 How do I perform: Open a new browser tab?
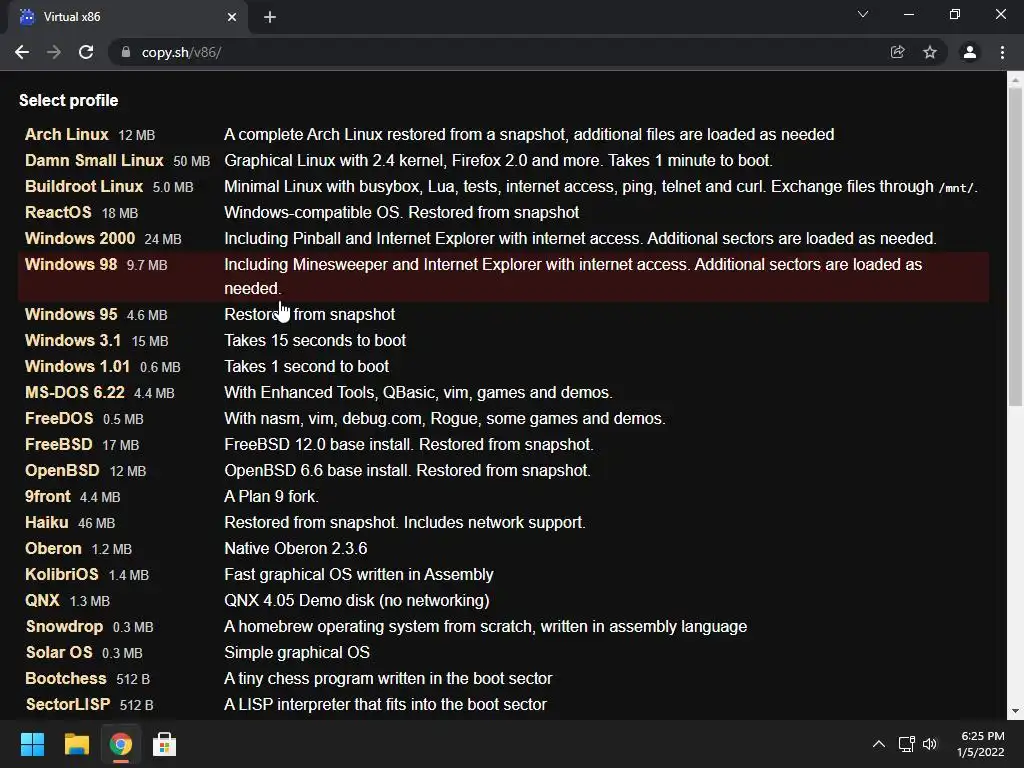pyautogui.click(x=270, y=17)
